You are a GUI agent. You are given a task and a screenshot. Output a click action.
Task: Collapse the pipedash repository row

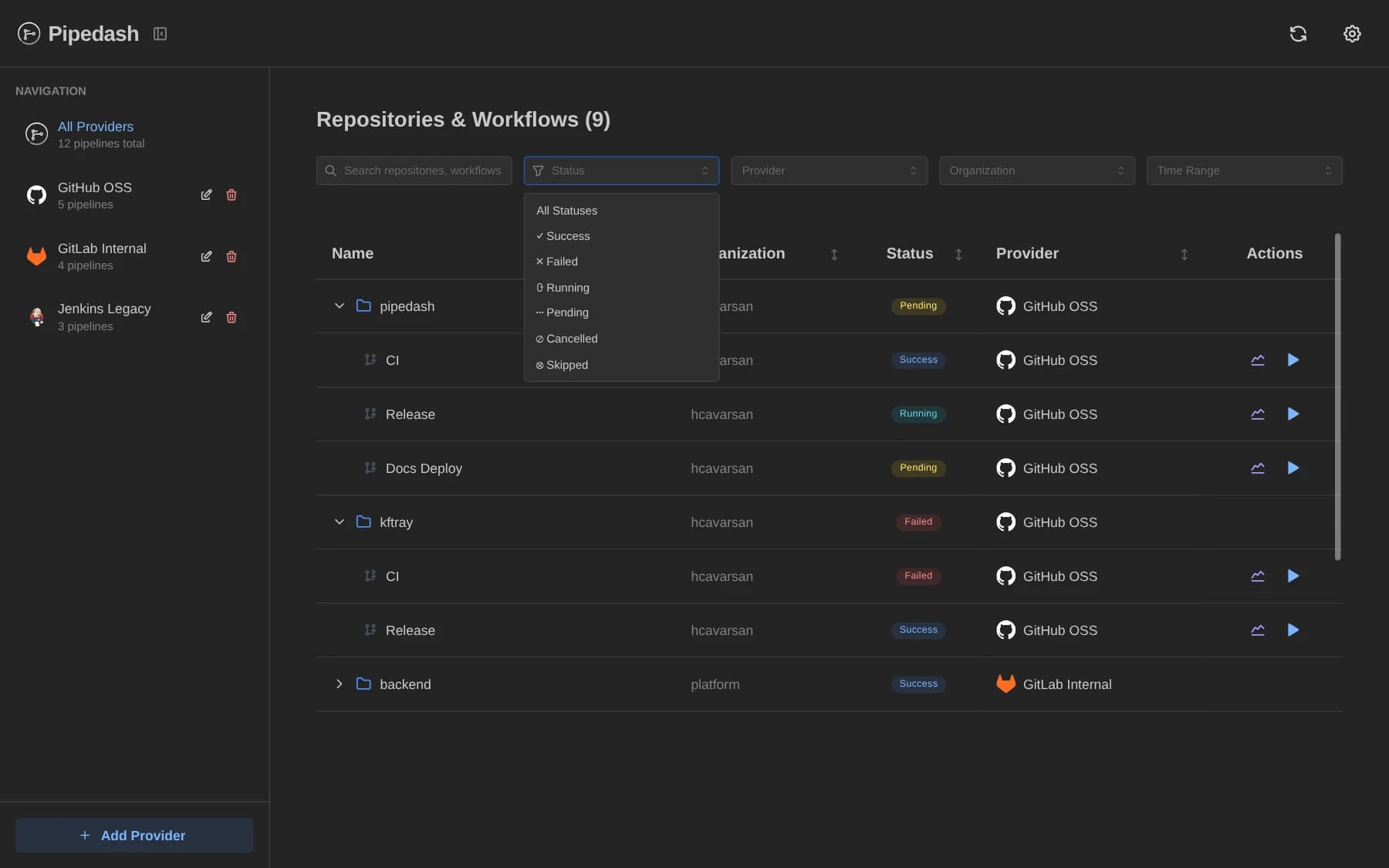pos(339,306)
